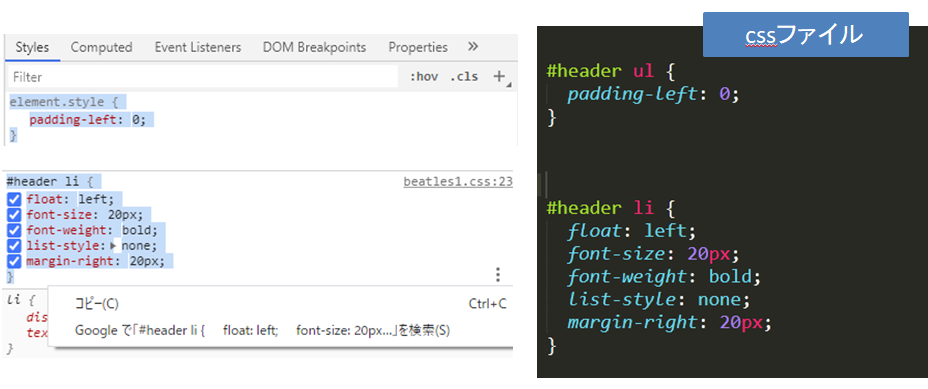This screenshot has width=928, height=389.
Task: Add new style rule with plus icon
Action: click(x=499, y=76)
